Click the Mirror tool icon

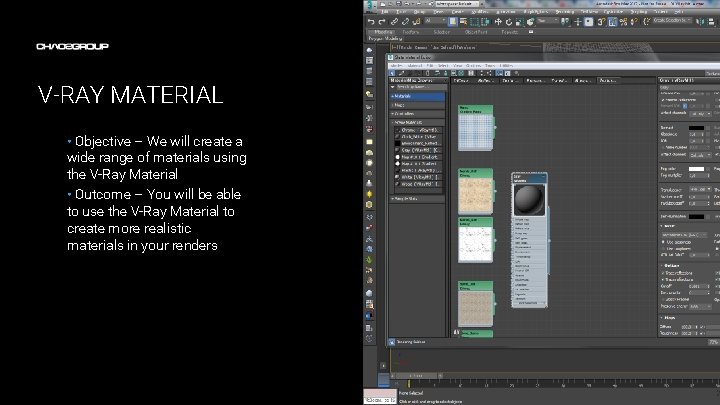701,22
